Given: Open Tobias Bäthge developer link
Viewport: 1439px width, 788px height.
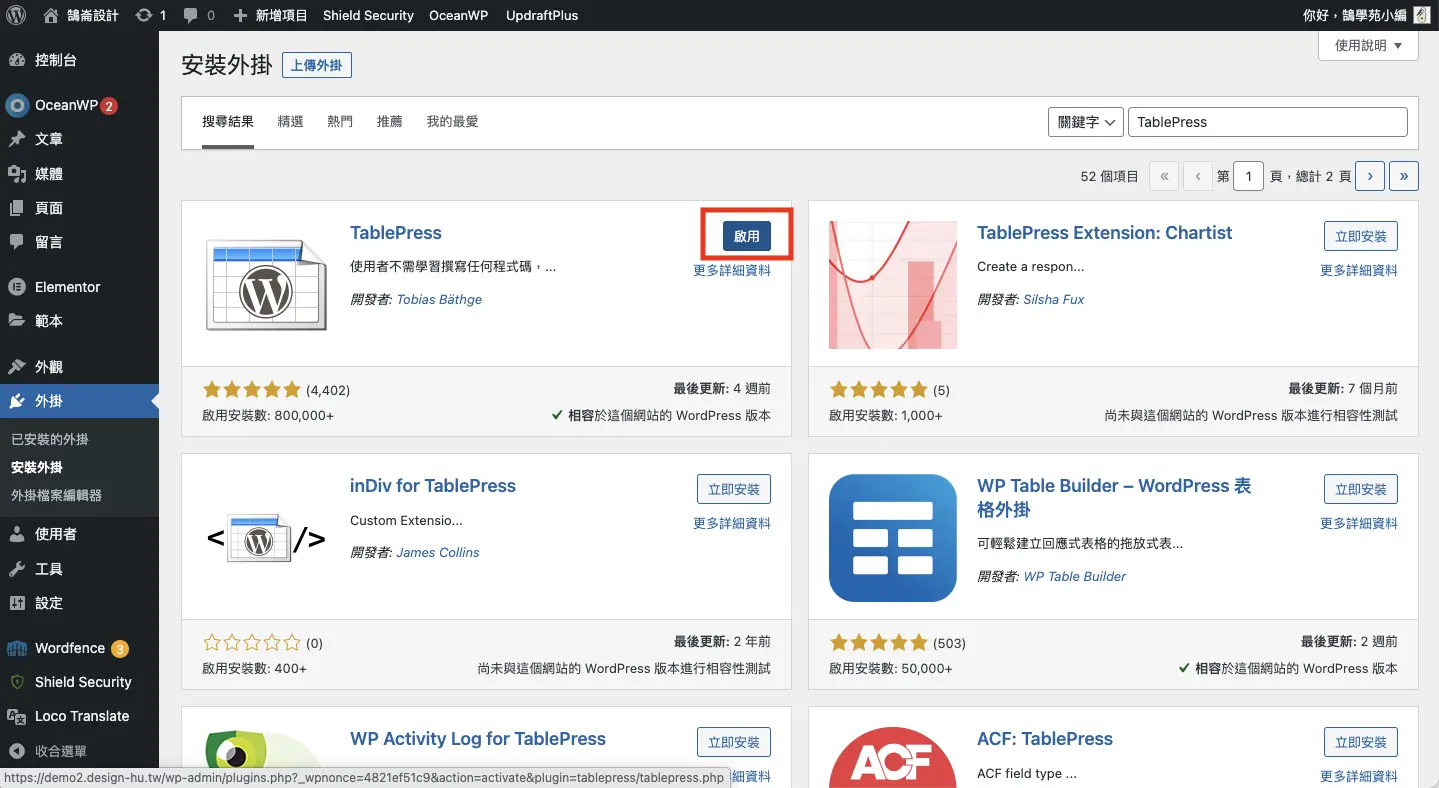Looking at the screenshot, I should (439, 299).
